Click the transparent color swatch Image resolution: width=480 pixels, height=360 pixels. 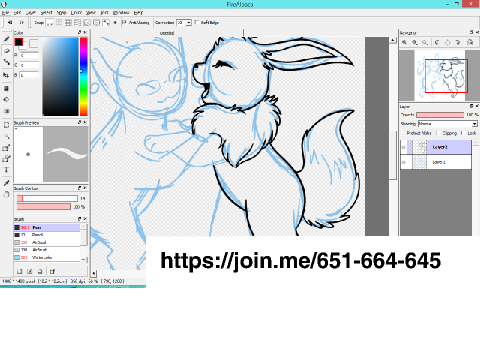coord(34,43)
